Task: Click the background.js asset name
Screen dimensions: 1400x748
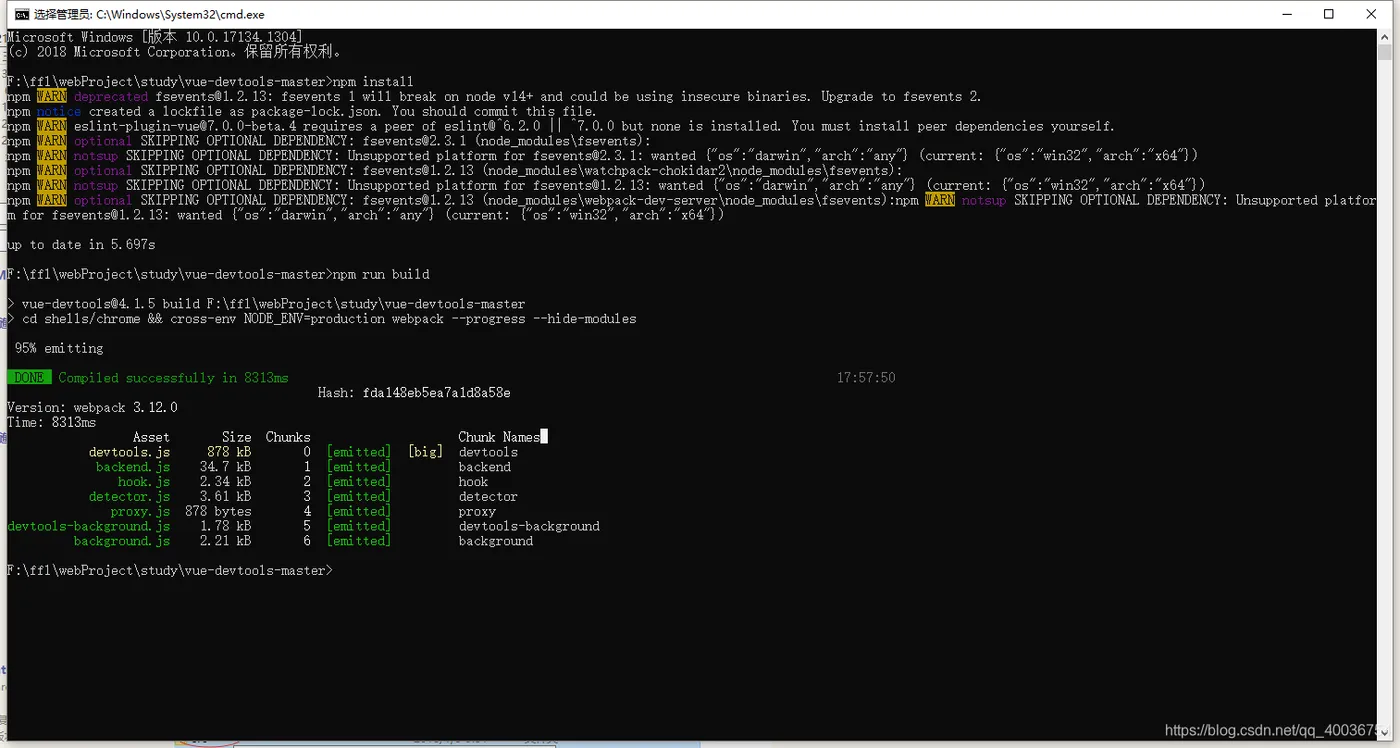Action: coord(122,541)
